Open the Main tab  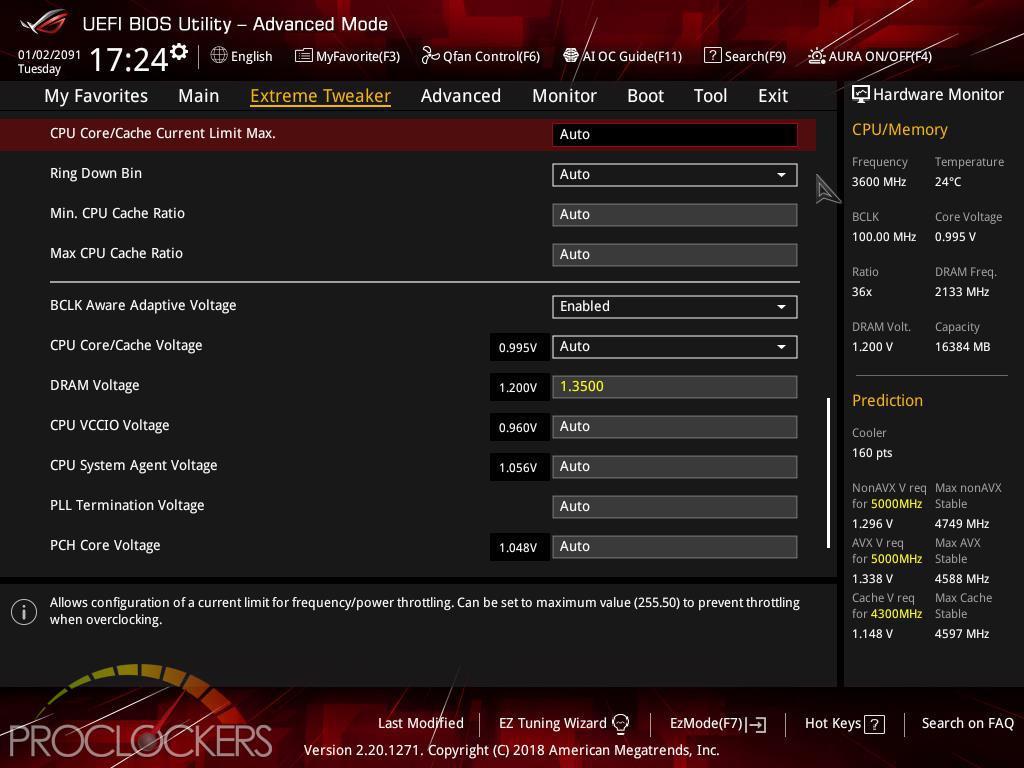199,96
